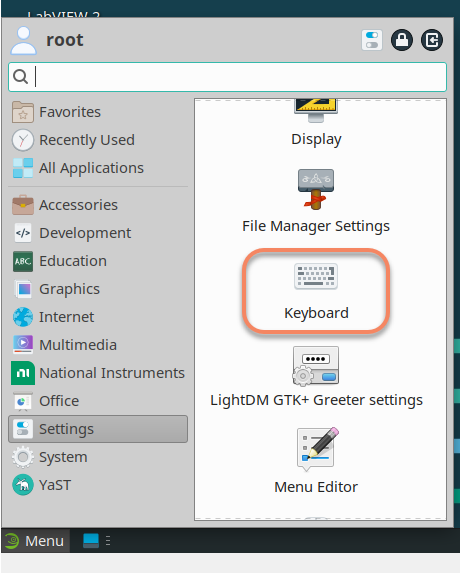Click the Menu button in the taskbar
The image size is (460, 573).
click(35, 540)
